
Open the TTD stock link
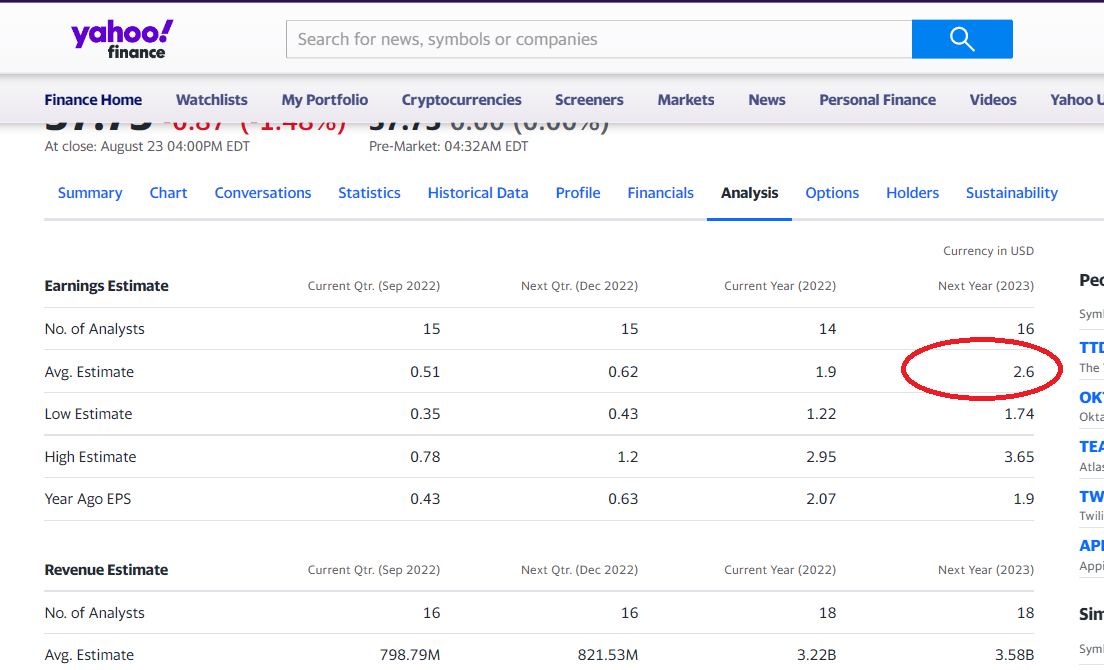[x=1091, y=347]
